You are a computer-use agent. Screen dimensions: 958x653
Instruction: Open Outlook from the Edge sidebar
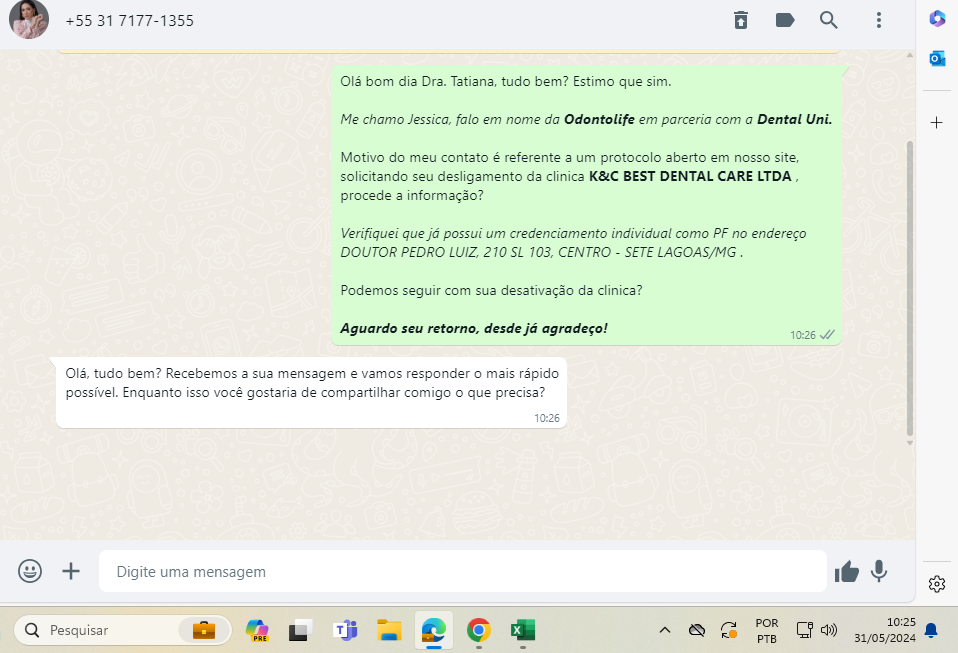coord(937,59)
